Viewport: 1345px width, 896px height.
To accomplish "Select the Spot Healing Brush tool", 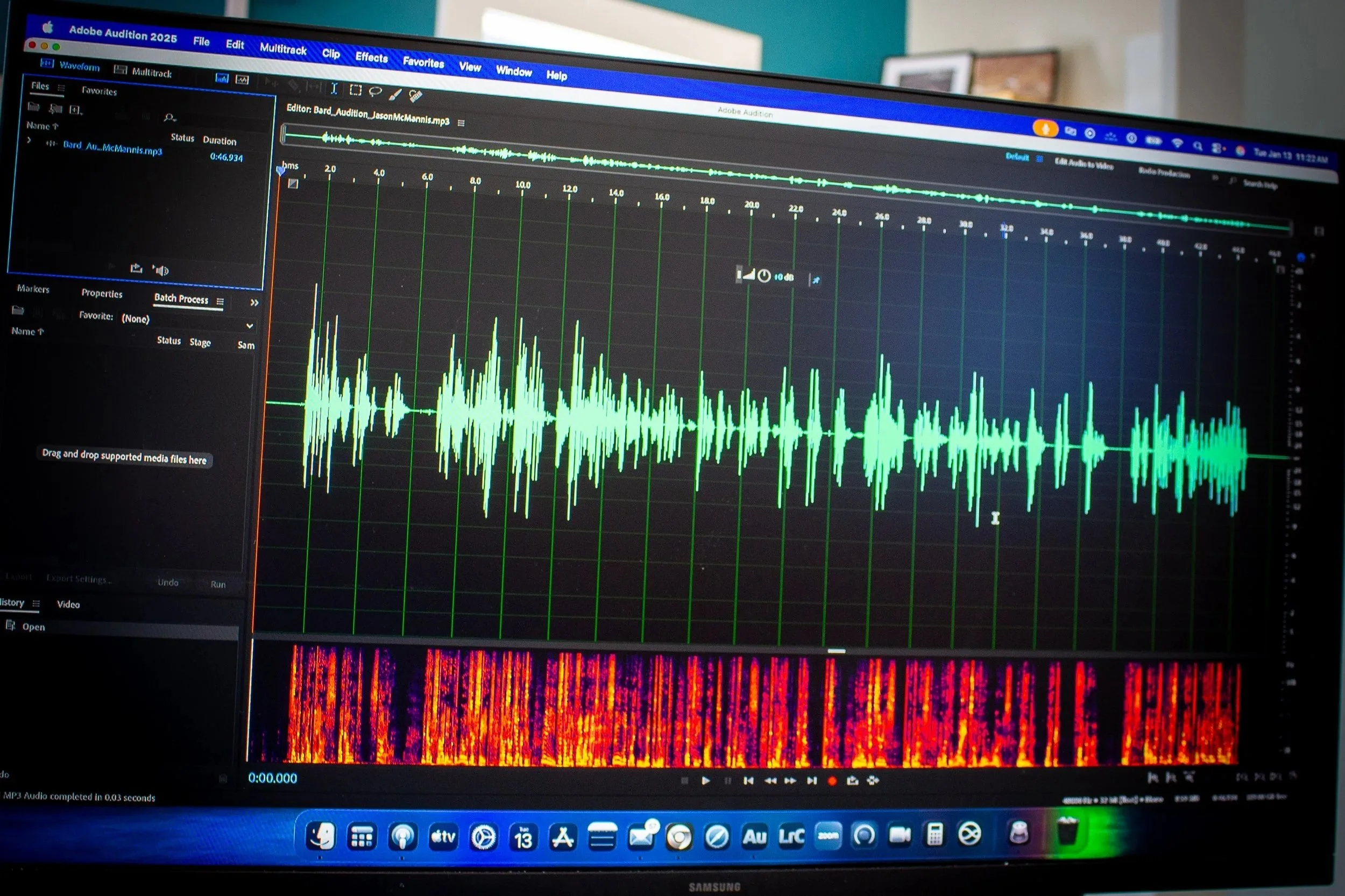I will click(x=415, y=96).
